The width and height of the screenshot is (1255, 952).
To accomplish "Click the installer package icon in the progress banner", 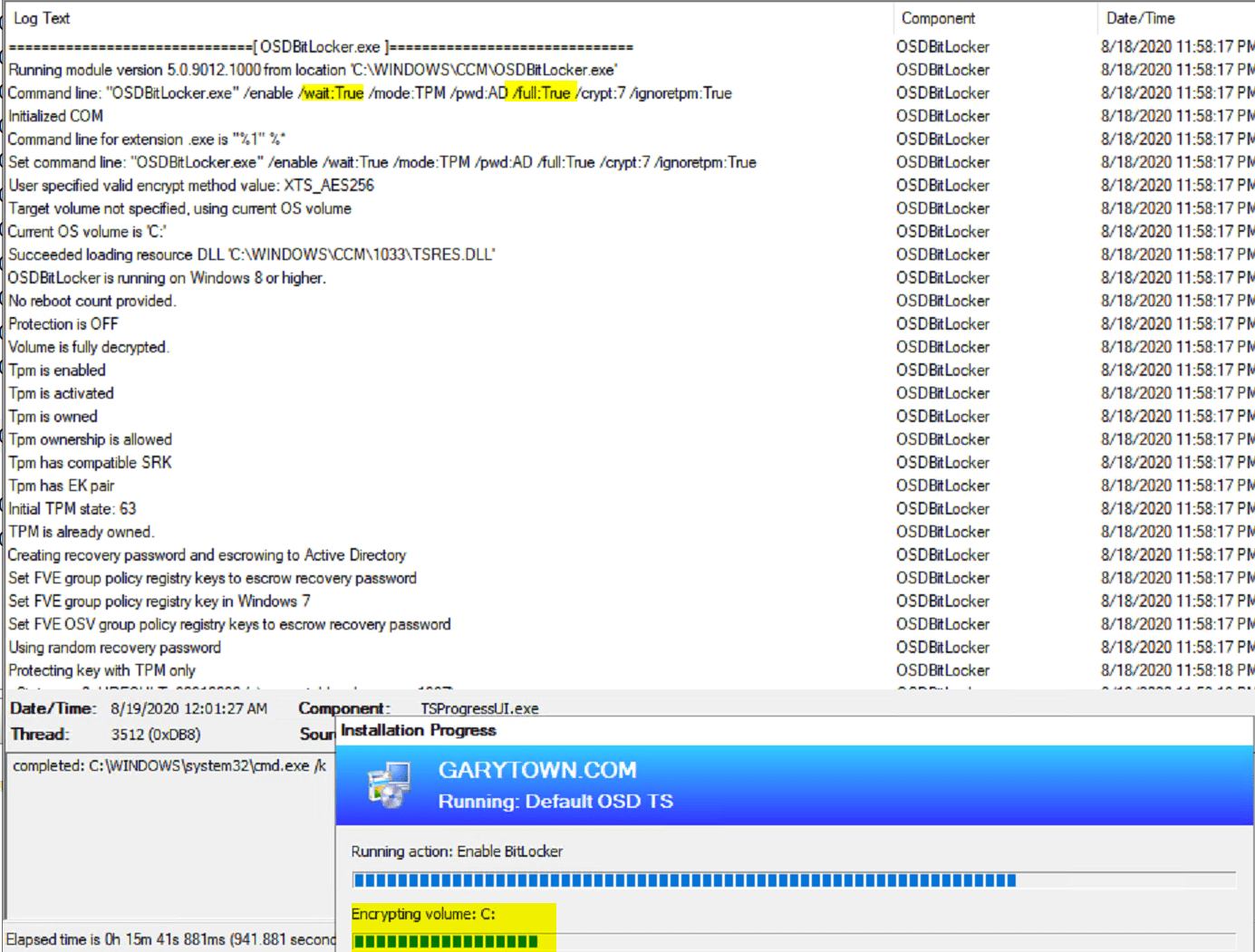I will pos(388,783).
